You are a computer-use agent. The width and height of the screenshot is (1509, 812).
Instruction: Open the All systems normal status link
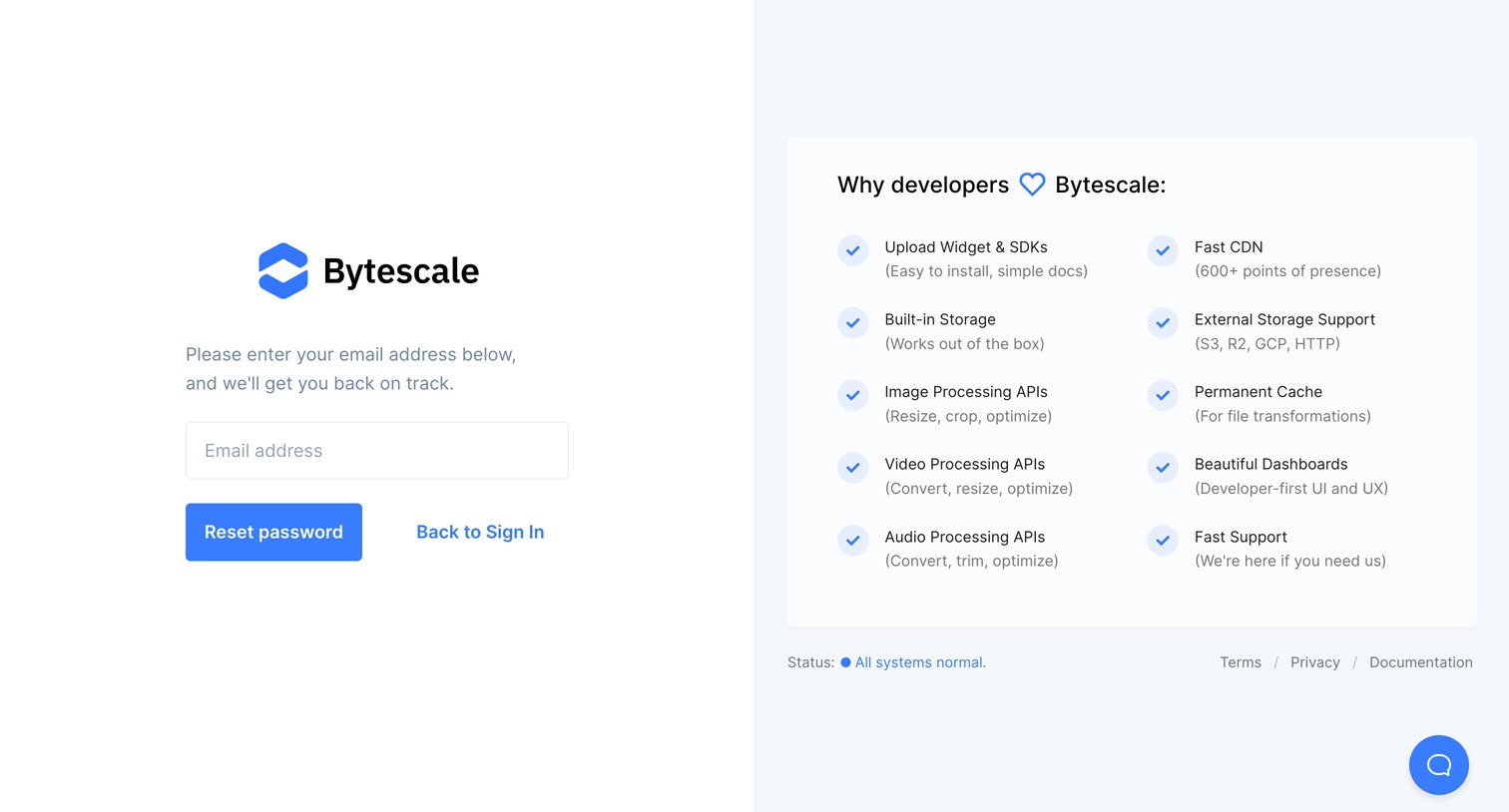point(920,662)
